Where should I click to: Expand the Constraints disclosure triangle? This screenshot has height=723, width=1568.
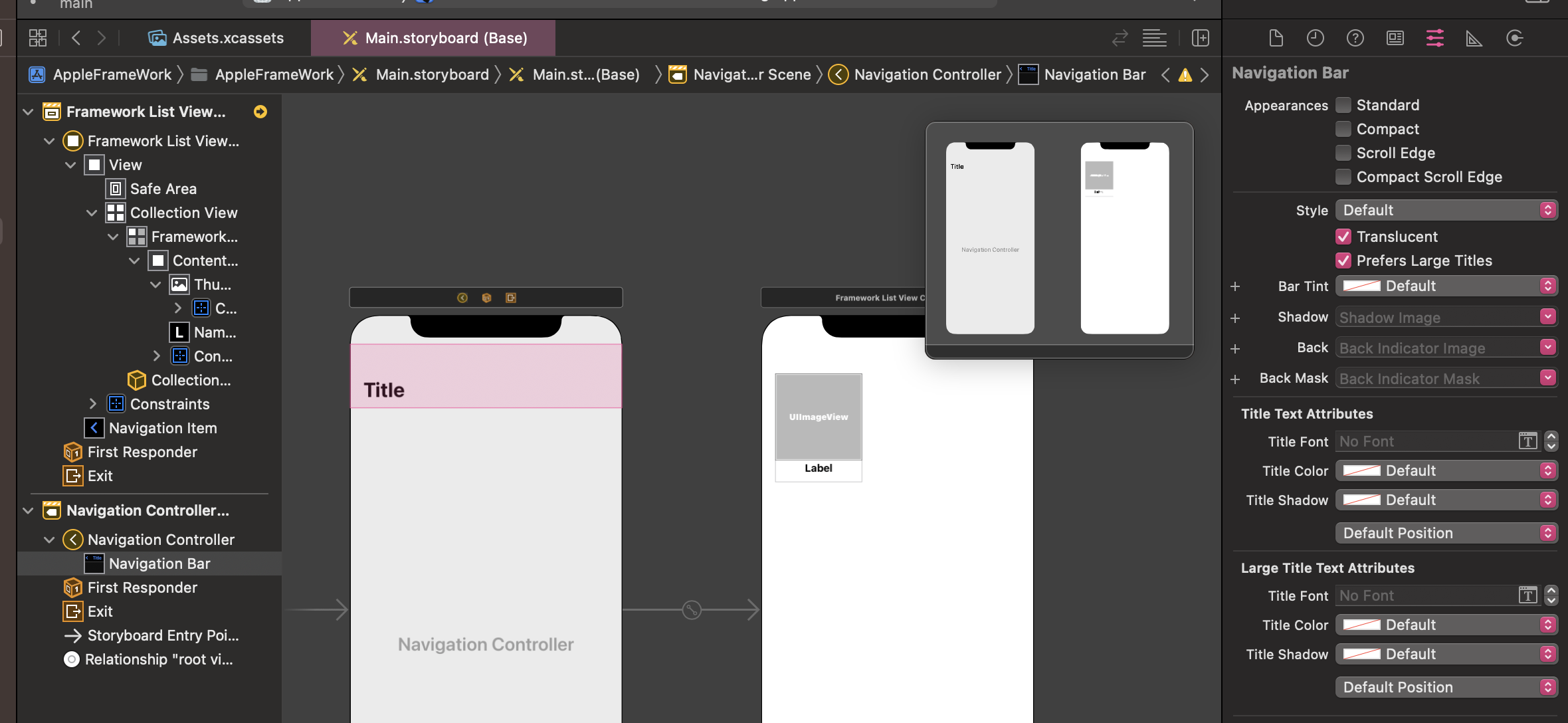(92, 404)
